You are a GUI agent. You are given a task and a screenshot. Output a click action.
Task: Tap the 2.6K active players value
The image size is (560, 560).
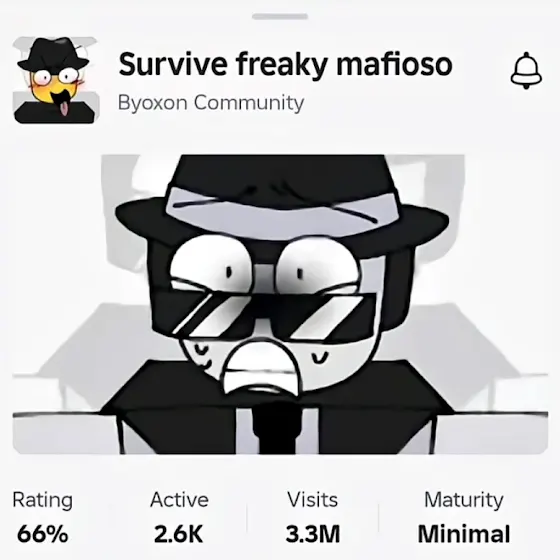pyautogui.click(x=179, y=534)
